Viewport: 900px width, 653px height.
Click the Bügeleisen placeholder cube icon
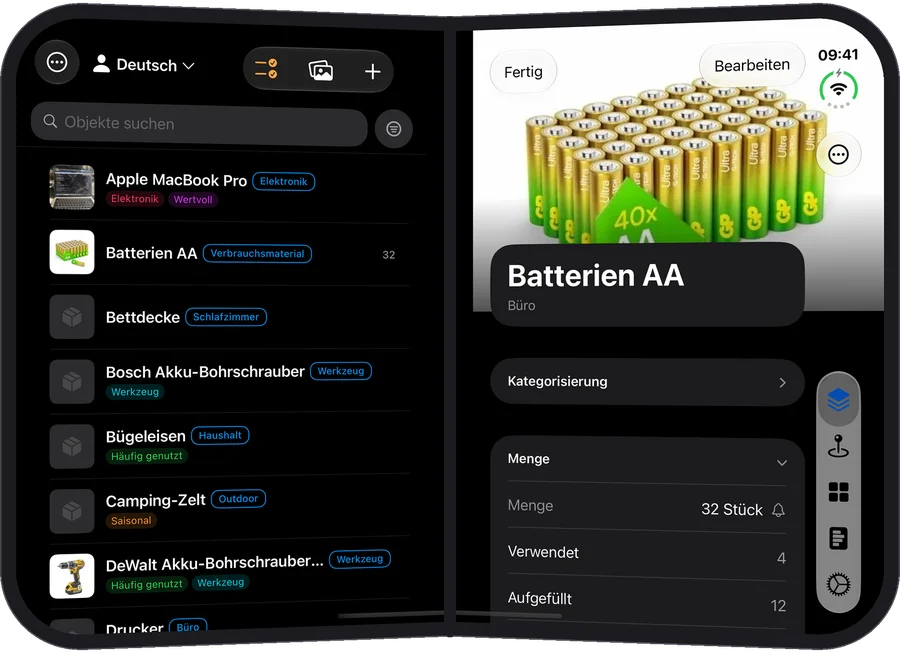click(72, 446)
